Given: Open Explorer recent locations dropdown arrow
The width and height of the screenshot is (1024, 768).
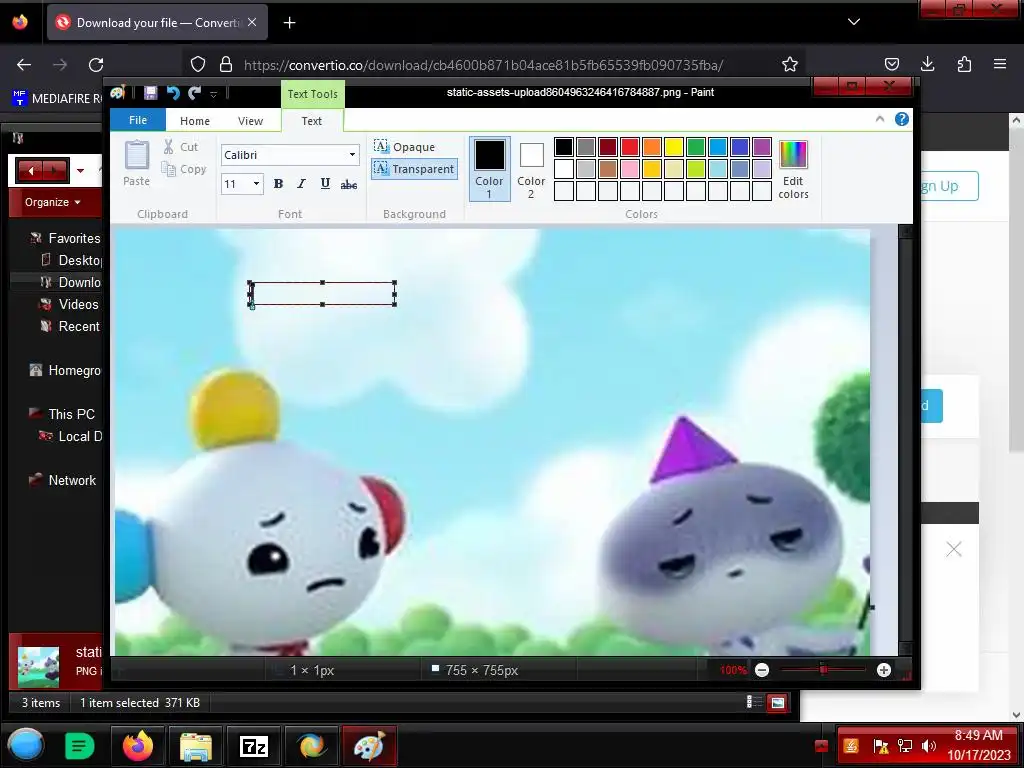Looking at the screenshot, I should (80, 171).
